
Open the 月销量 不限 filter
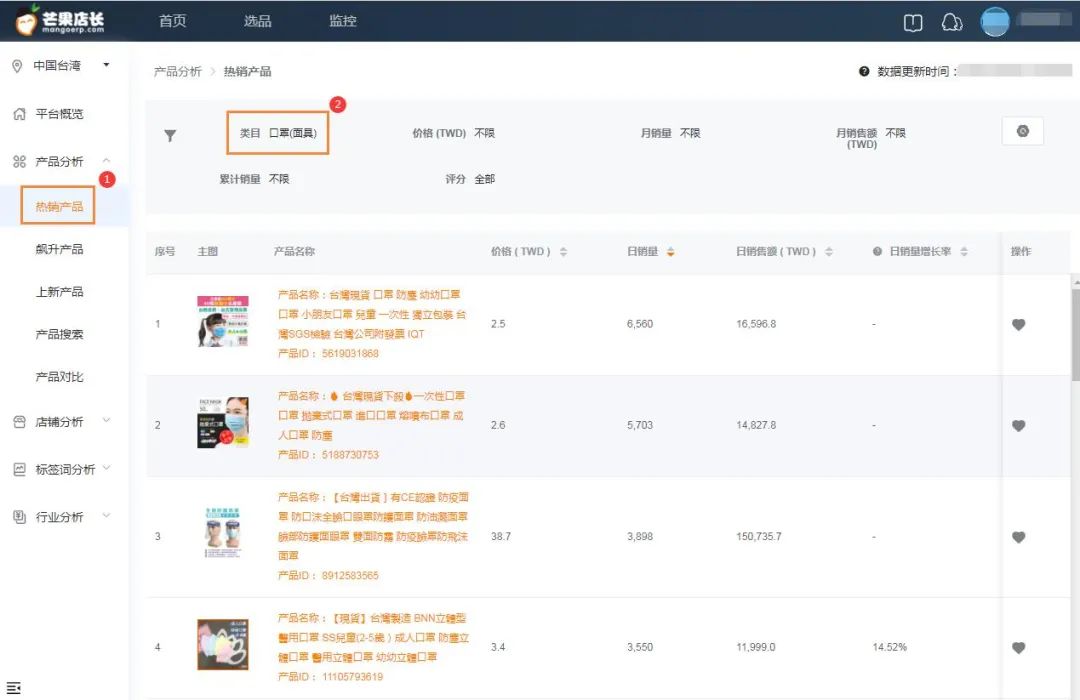click(670, 133)
